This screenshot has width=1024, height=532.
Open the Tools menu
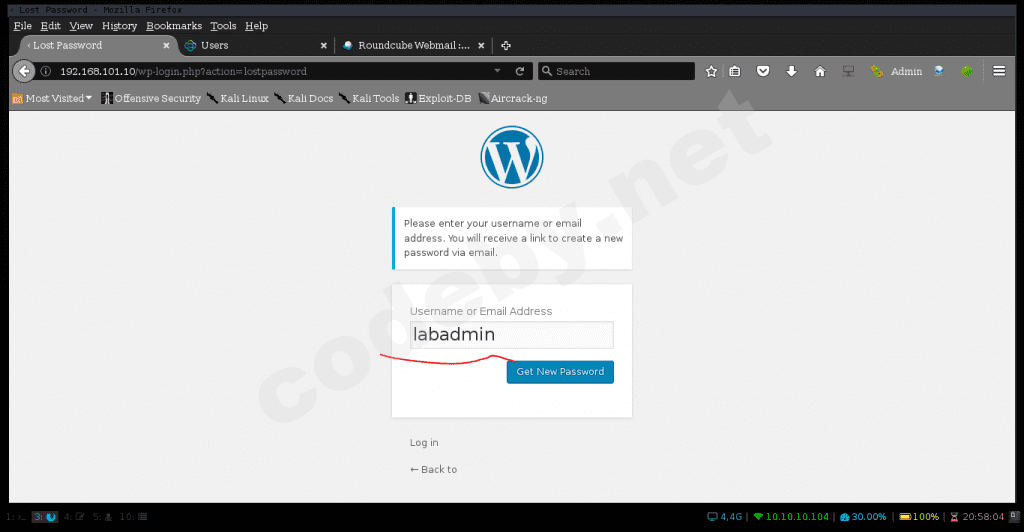[223, 26]
